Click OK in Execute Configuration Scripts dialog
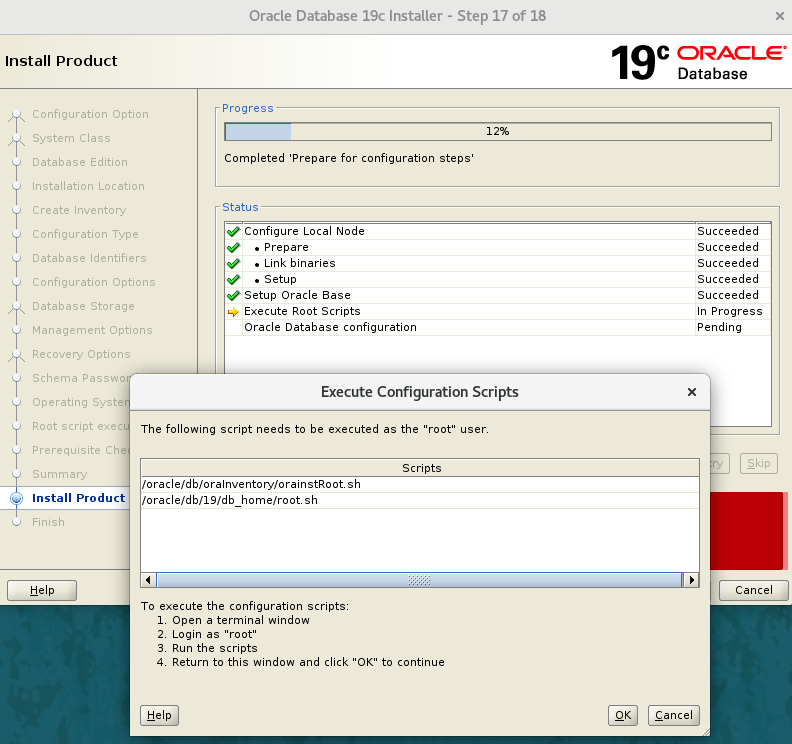The width and height of the screenshot is (792, 744). tap(622, 715)
